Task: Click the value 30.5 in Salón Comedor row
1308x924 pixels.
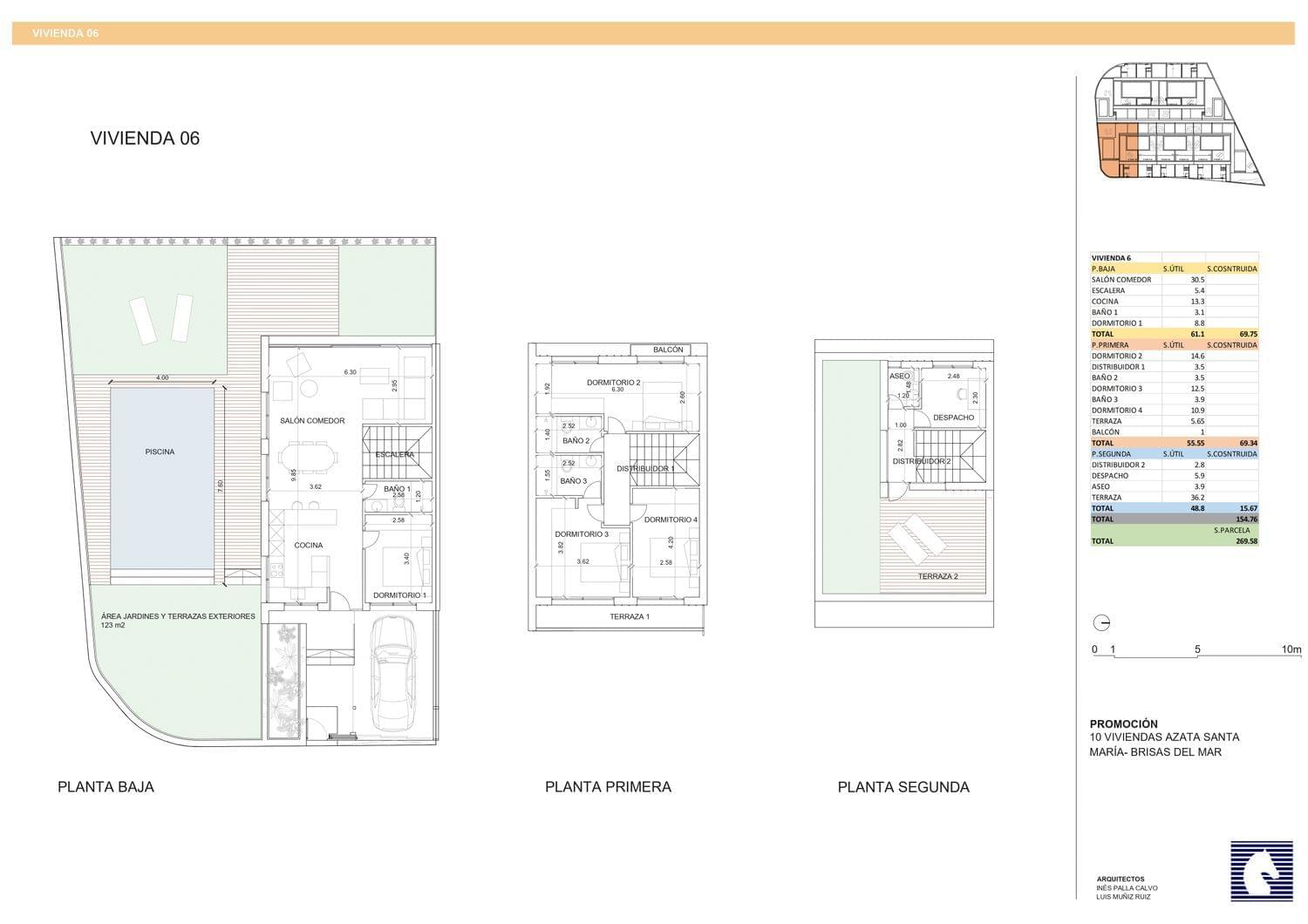Action: click(x=1197, y=280)
